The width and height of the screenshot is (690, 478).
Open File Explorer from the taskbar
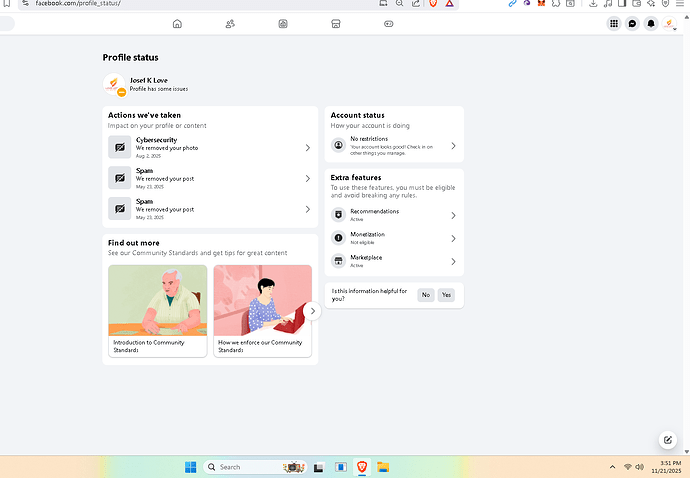pos(382,467)
